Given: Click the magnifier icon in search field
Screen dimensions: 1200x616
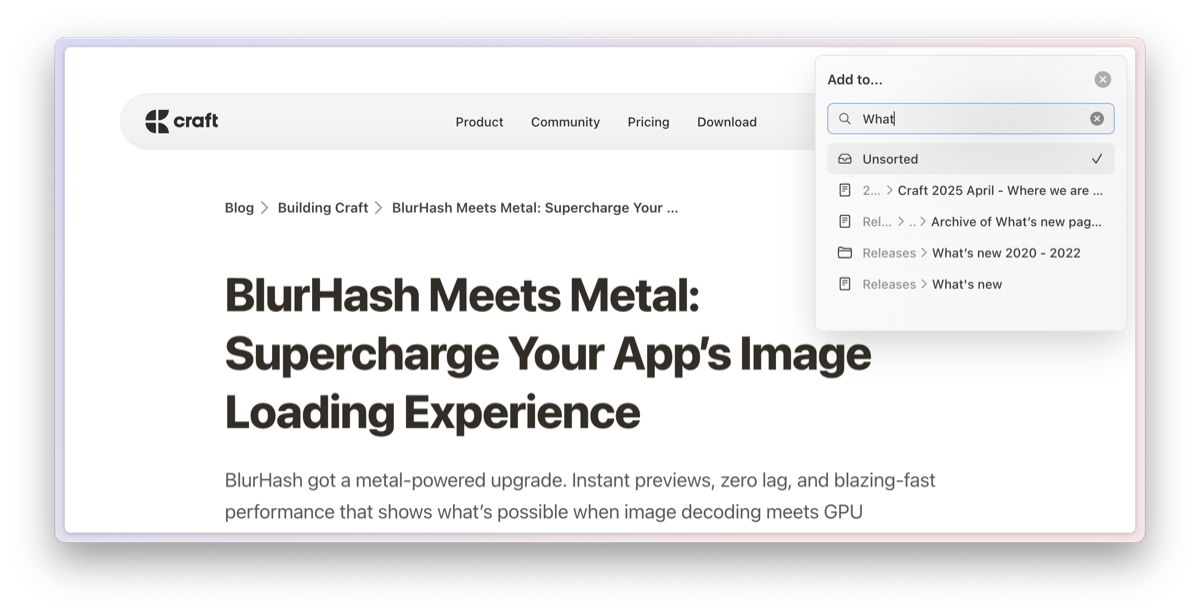Looking at the screenshot, I should [x=845, y=118].
